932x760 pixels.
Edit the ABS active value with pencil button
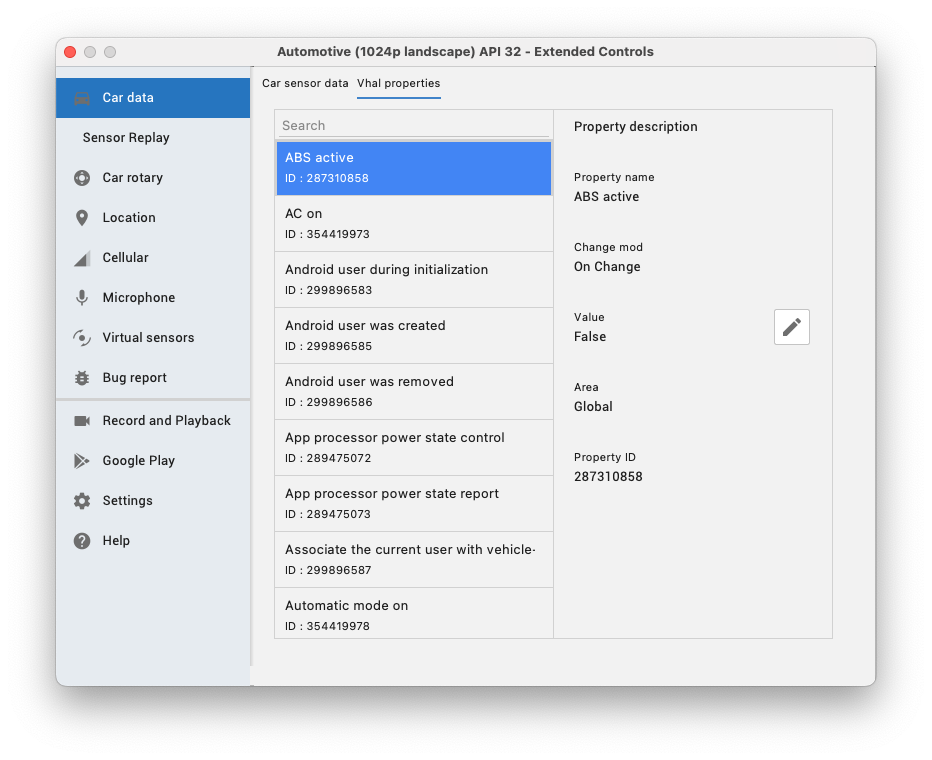pyautogui.click(x=791, y=327)
